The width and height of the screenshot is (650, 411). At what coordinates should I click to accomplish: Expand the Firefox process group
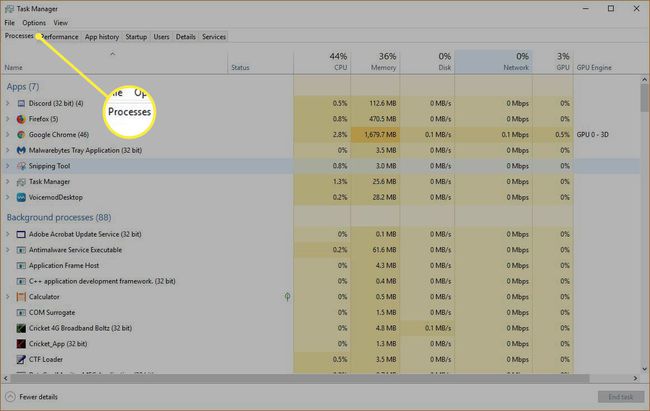(x=7, y=119)
